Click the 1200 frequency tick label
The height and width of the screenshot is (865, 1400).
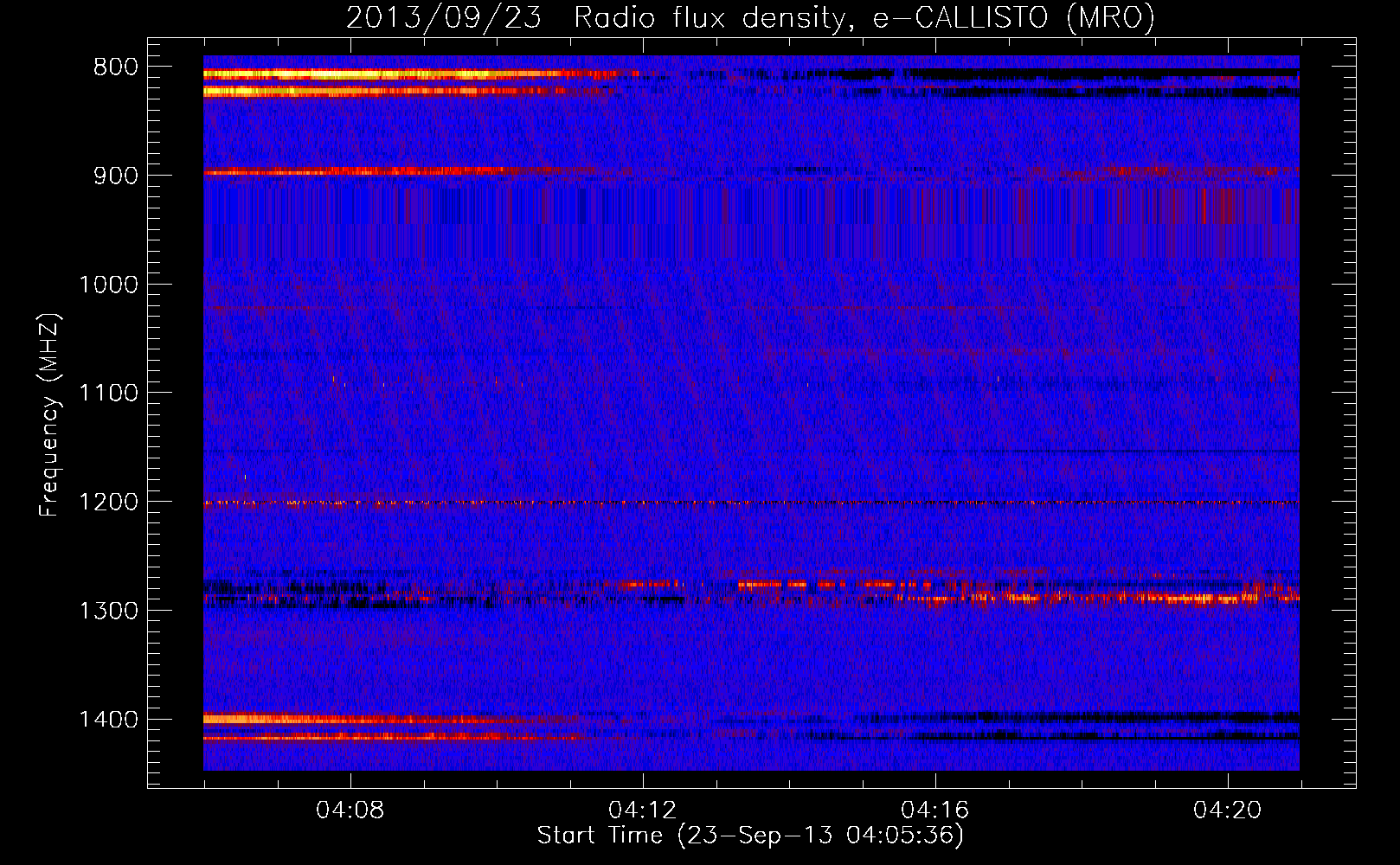tap(108, 503)
